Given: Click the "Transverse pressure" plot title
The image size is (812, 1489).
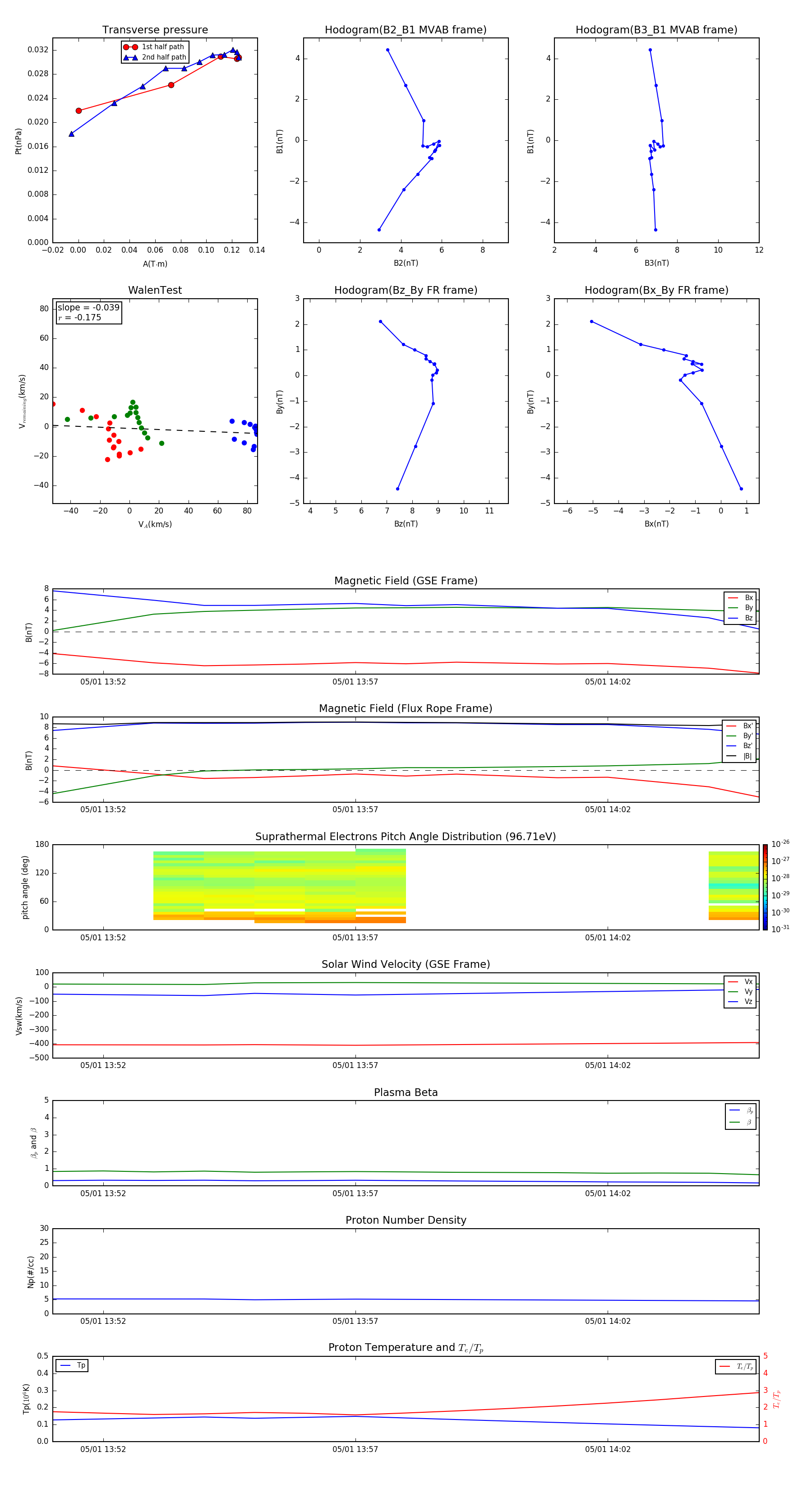Looking at the screenshot, I should (x=155, y=30).
